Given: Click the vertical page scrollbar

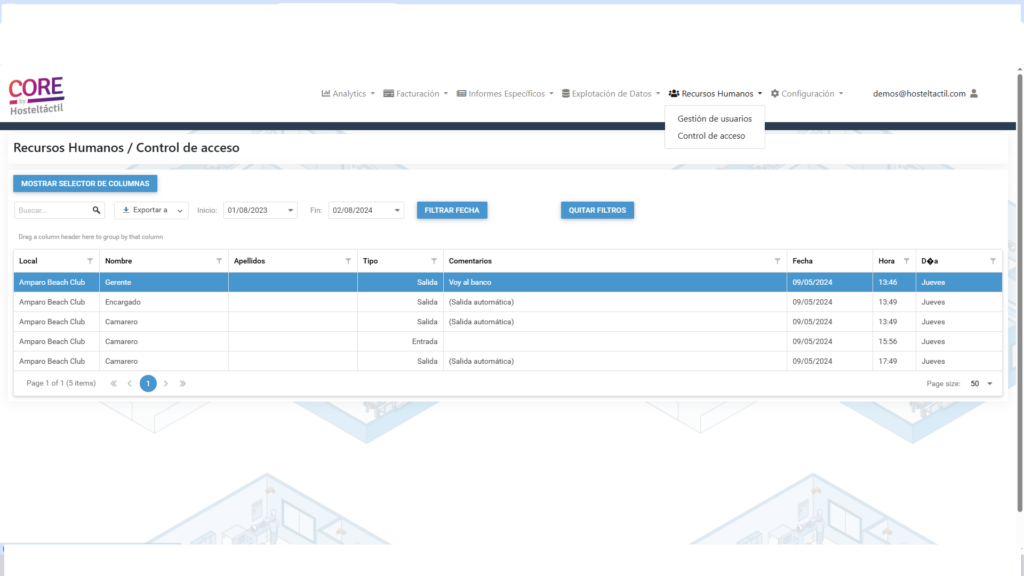Looking at the screenshot, I should [1019, 291].
